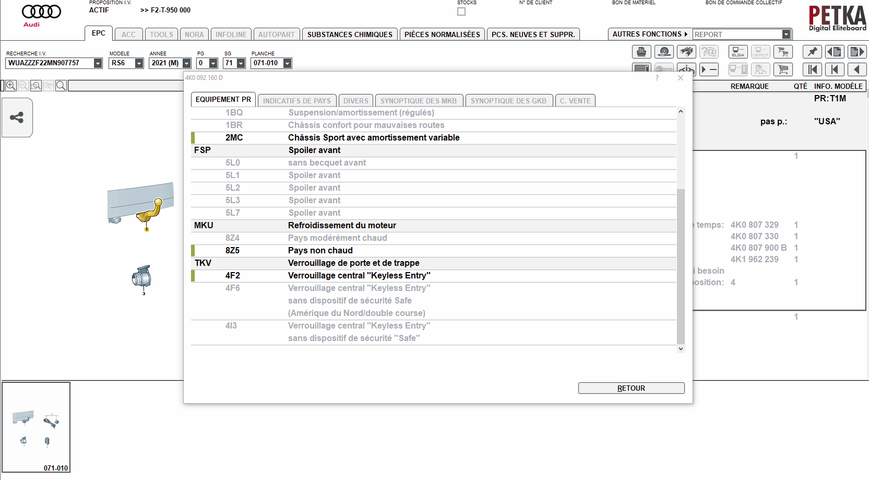The height and width of the screenshot is (480, 869).
Task: Select the EQUIPEMENT PR tab
Action: click(x=223, y=100)
